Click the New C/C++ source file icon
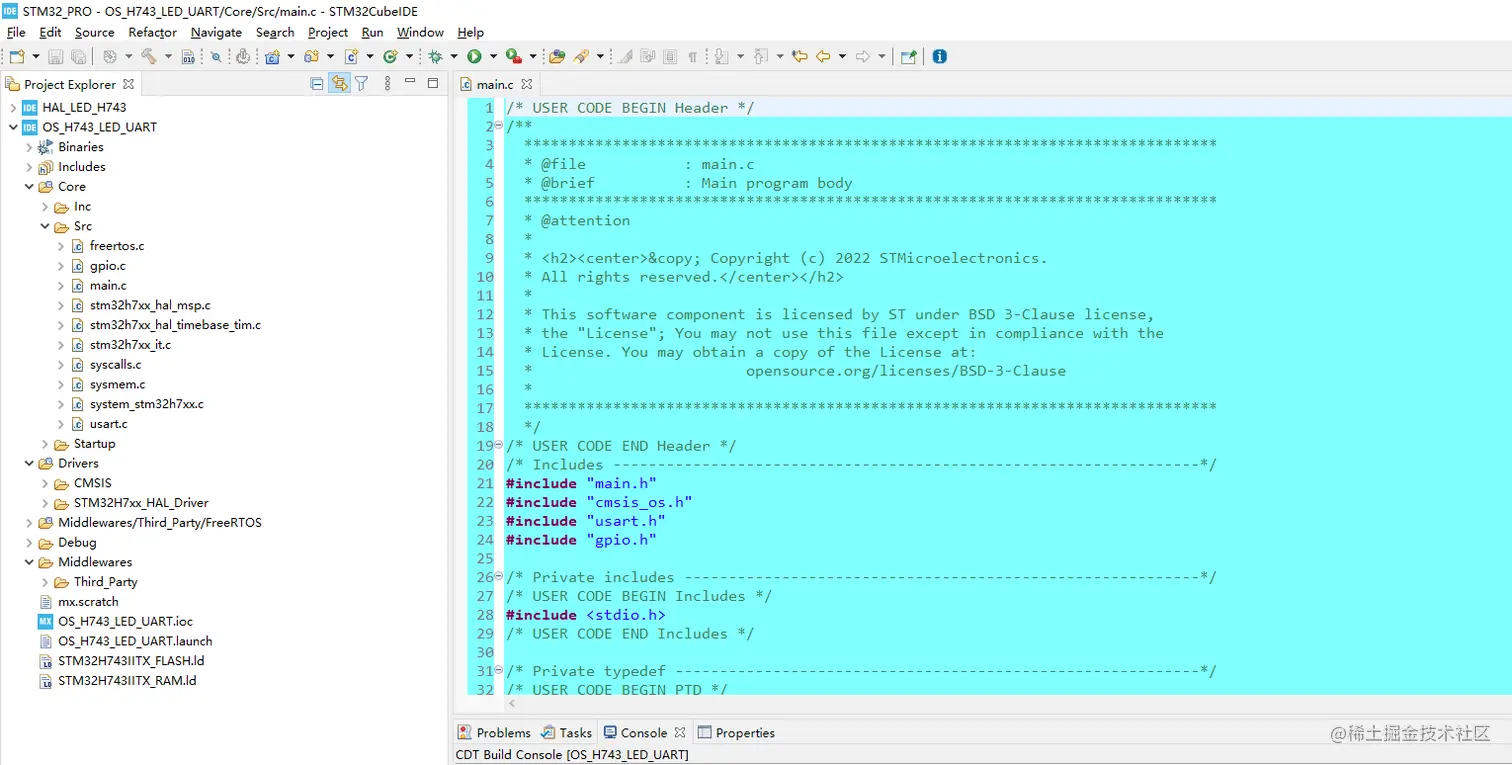 click(x=352, y=57)
